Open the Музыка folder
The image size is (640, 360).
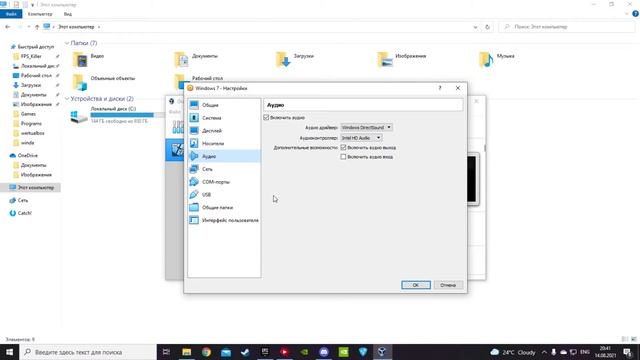click(x=497, y=59)
